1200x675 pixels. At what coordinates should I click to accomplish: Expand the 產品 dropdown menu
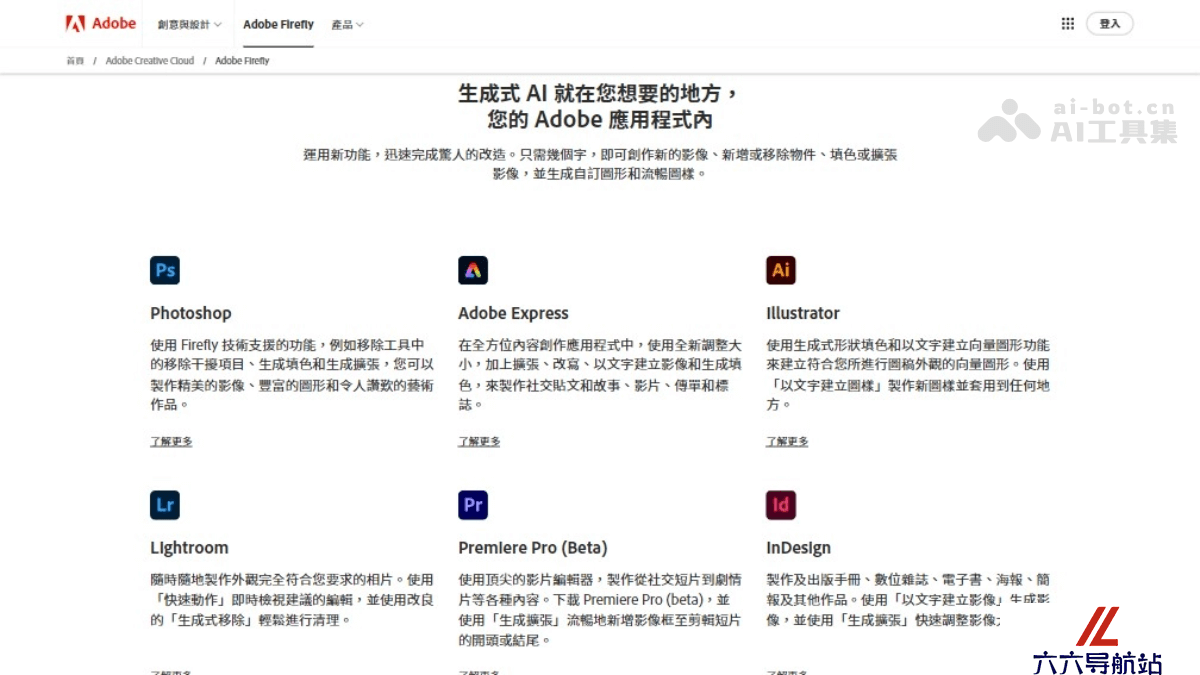tap(348, 24)
